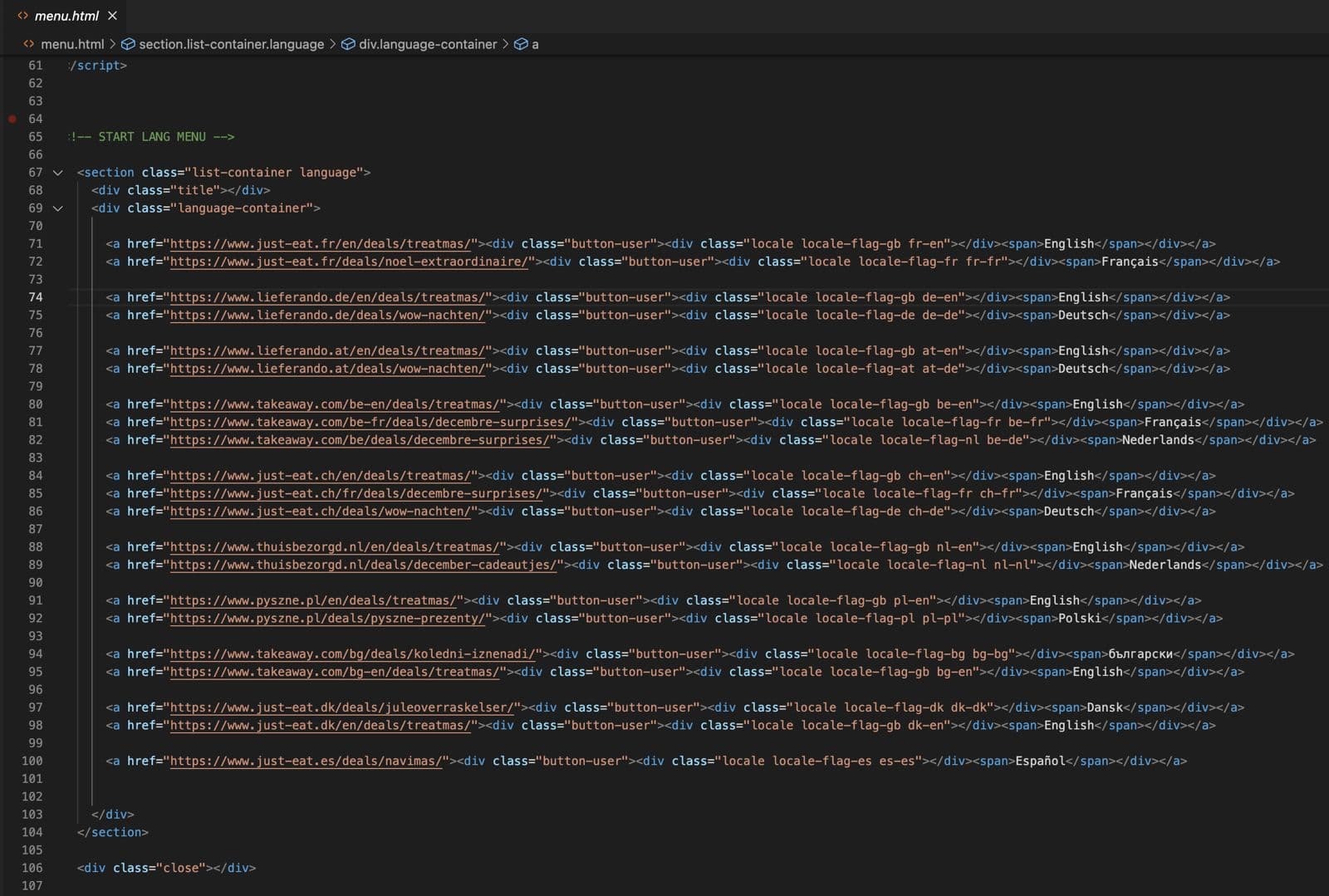Click the div symbol icon in breadcrumb
This screenshot has height=896, width=1329.
[x=348, y=44]
